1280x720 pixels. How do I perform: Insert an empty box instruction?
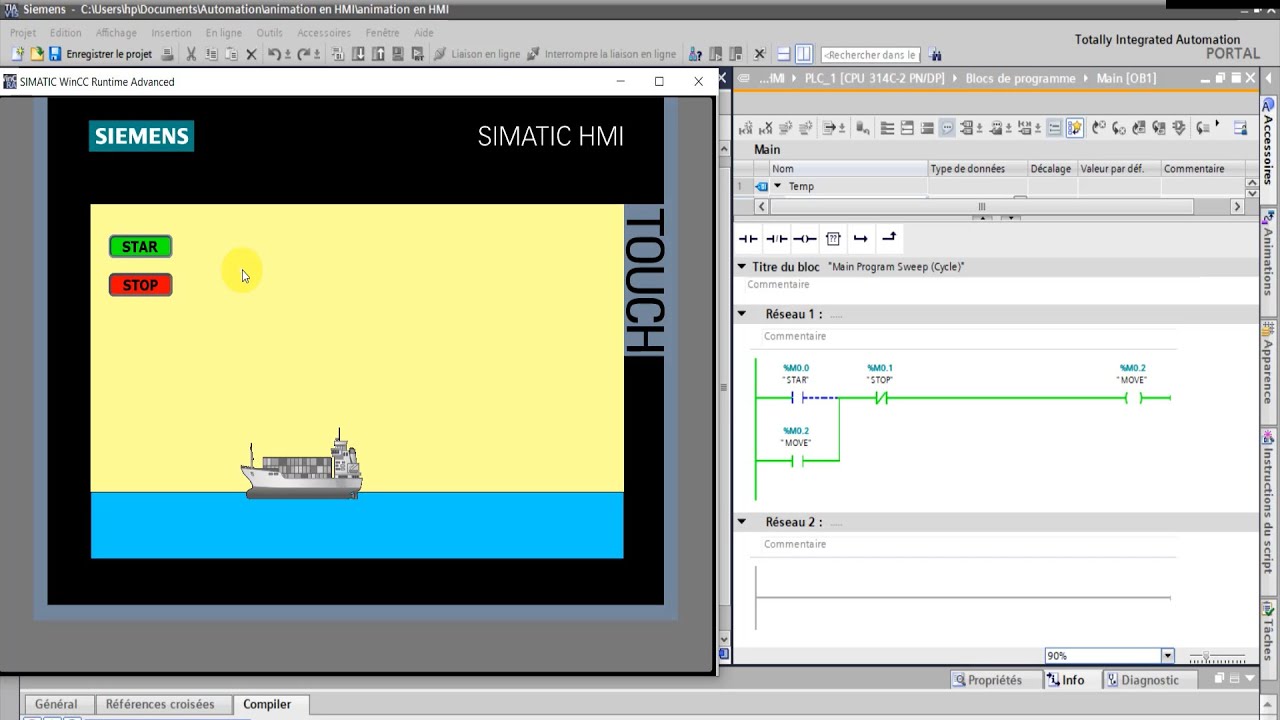click(833, 239)
